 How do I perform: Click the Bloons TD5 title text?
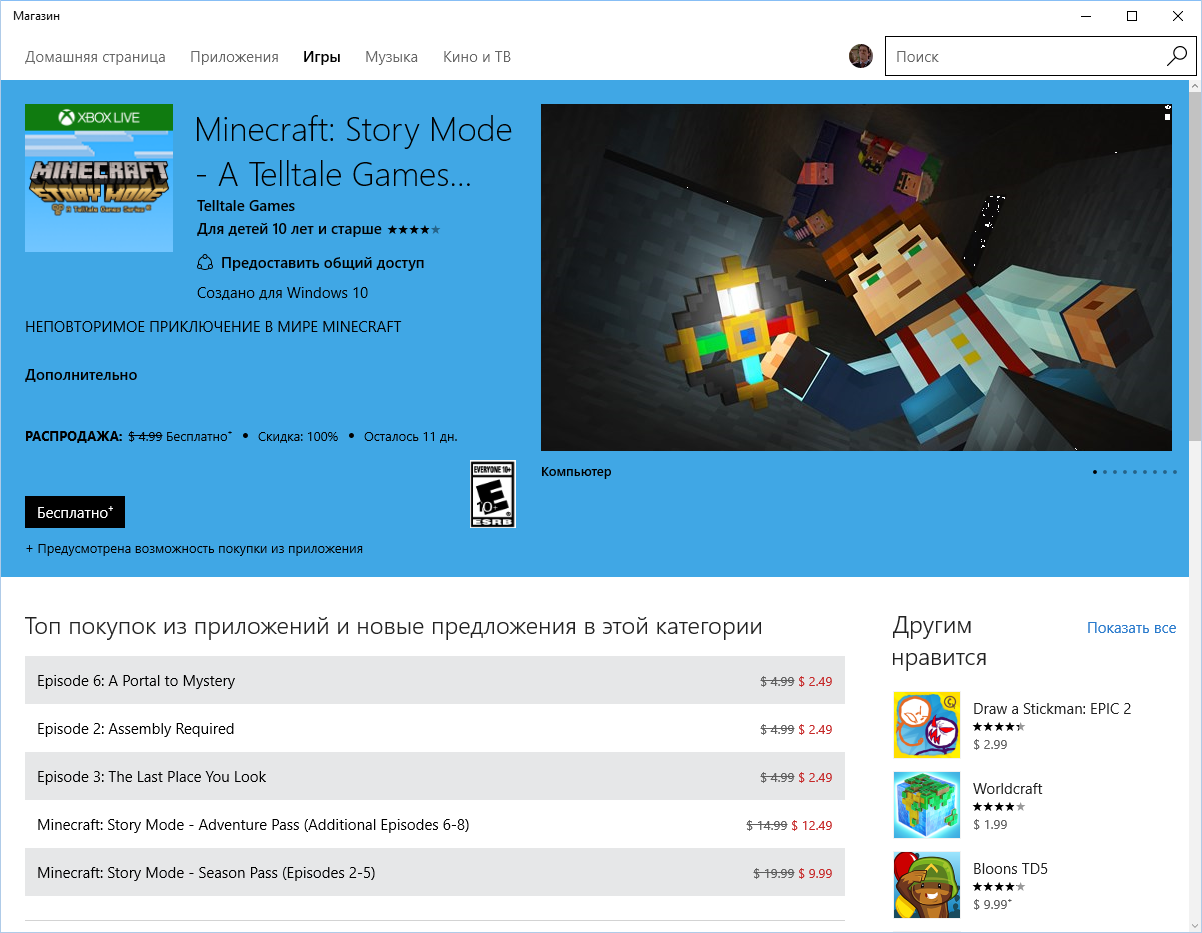tap(1010, 869)
